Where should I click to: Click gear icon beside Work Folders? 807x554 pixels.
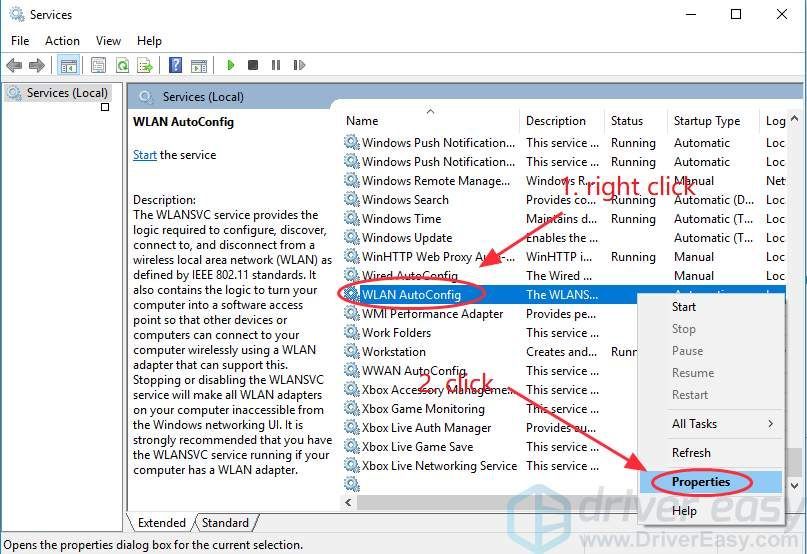[352, 333]
